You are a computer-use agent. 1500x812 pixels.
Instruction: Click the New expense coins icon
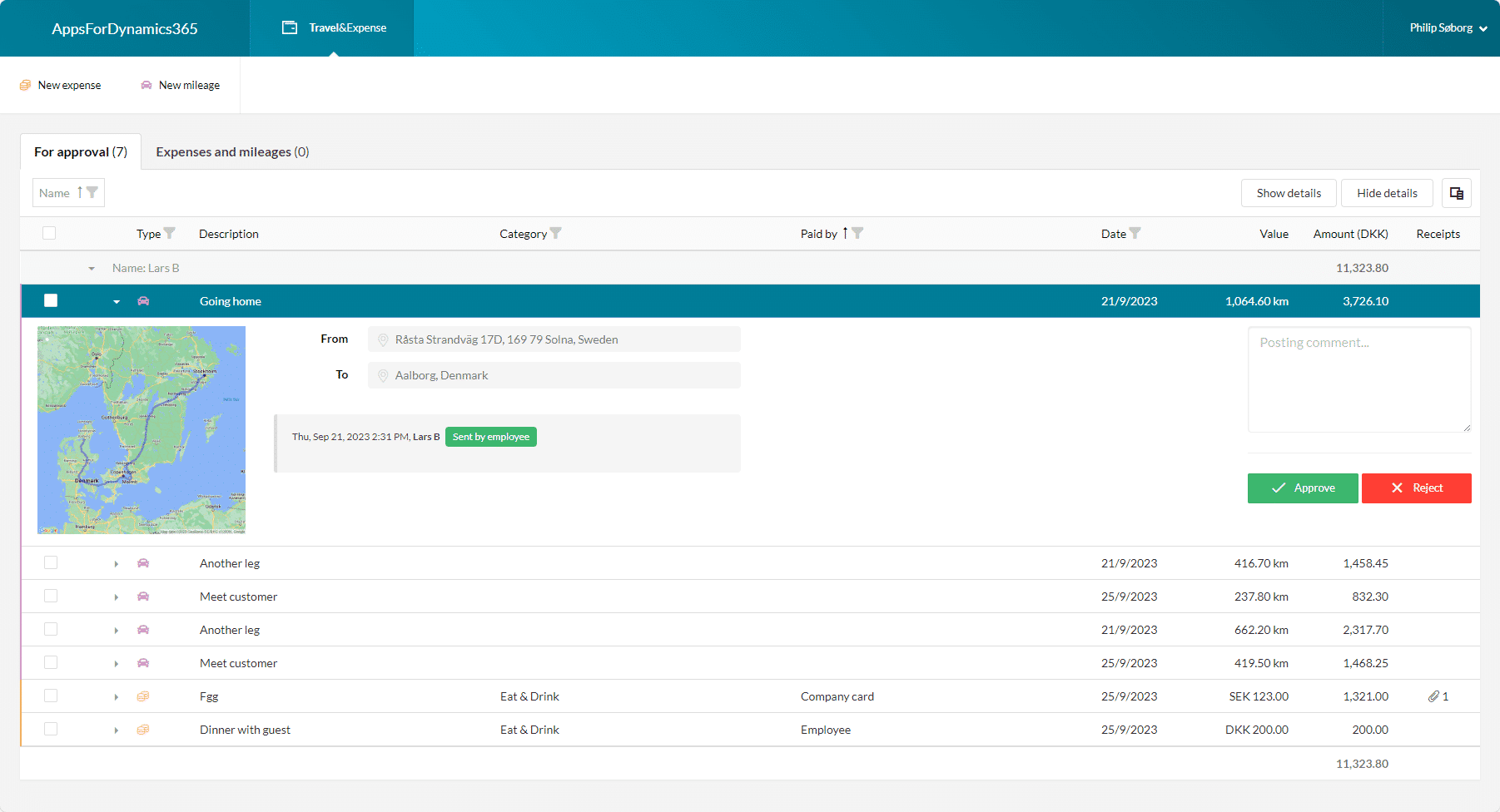pyautogui.click(x=25, y=85)
